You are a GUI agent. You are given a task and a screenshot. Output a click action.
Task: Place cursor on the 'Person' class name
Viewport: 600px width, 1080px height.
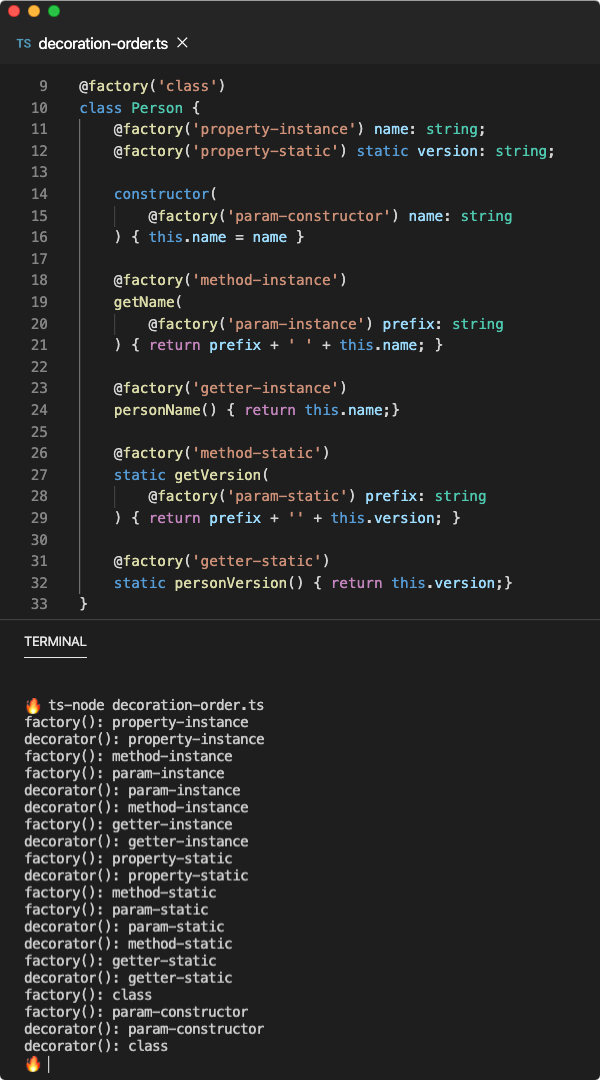153,108
